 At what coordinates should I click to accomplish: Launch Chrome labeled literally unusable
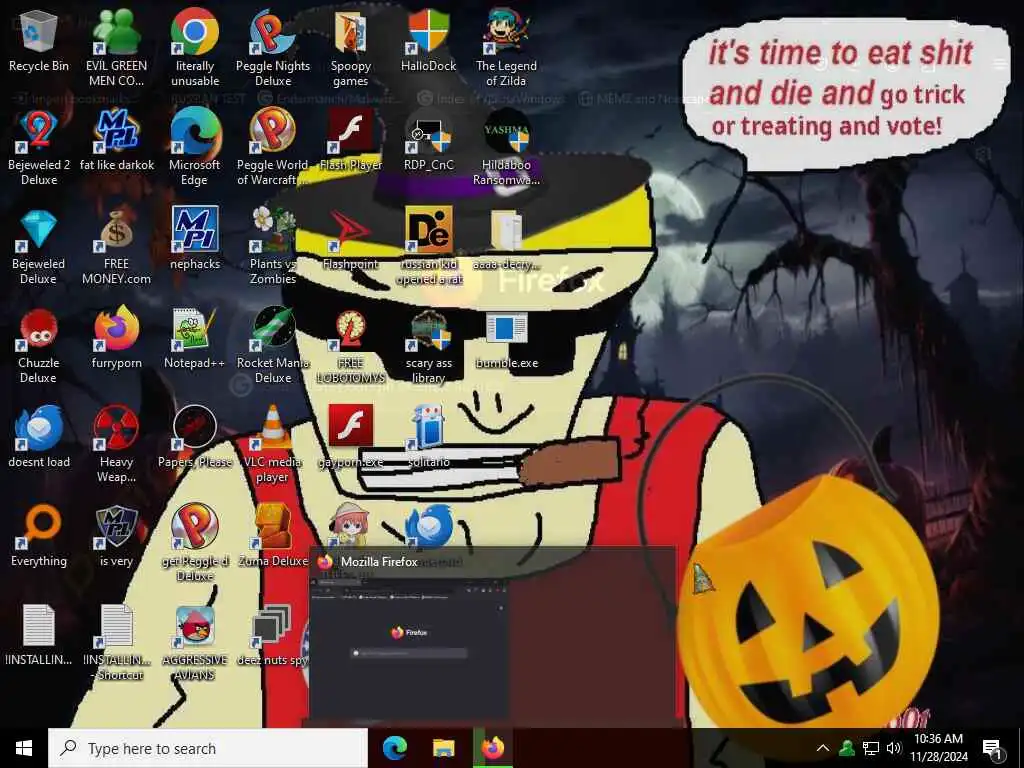195,47
